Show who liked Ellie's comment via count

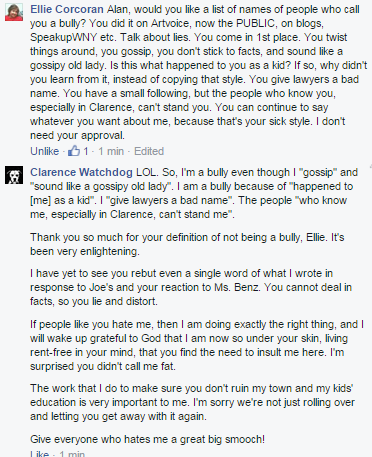(x=86, y=151)
